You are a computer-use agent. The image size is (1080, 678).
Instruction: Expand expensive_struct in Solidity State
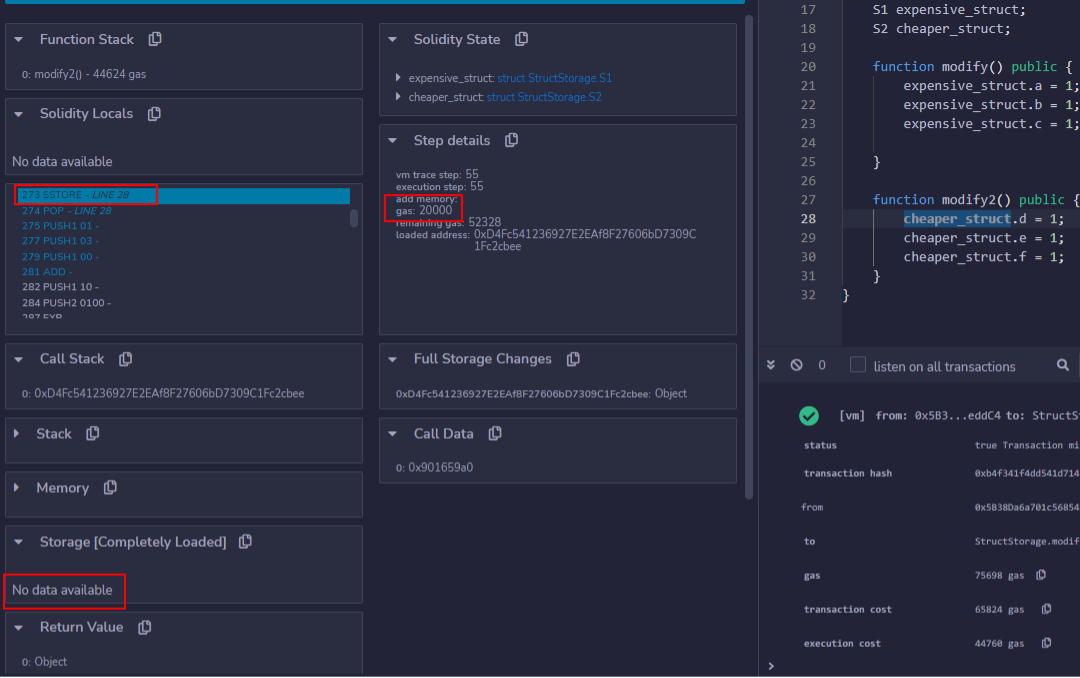398,78
